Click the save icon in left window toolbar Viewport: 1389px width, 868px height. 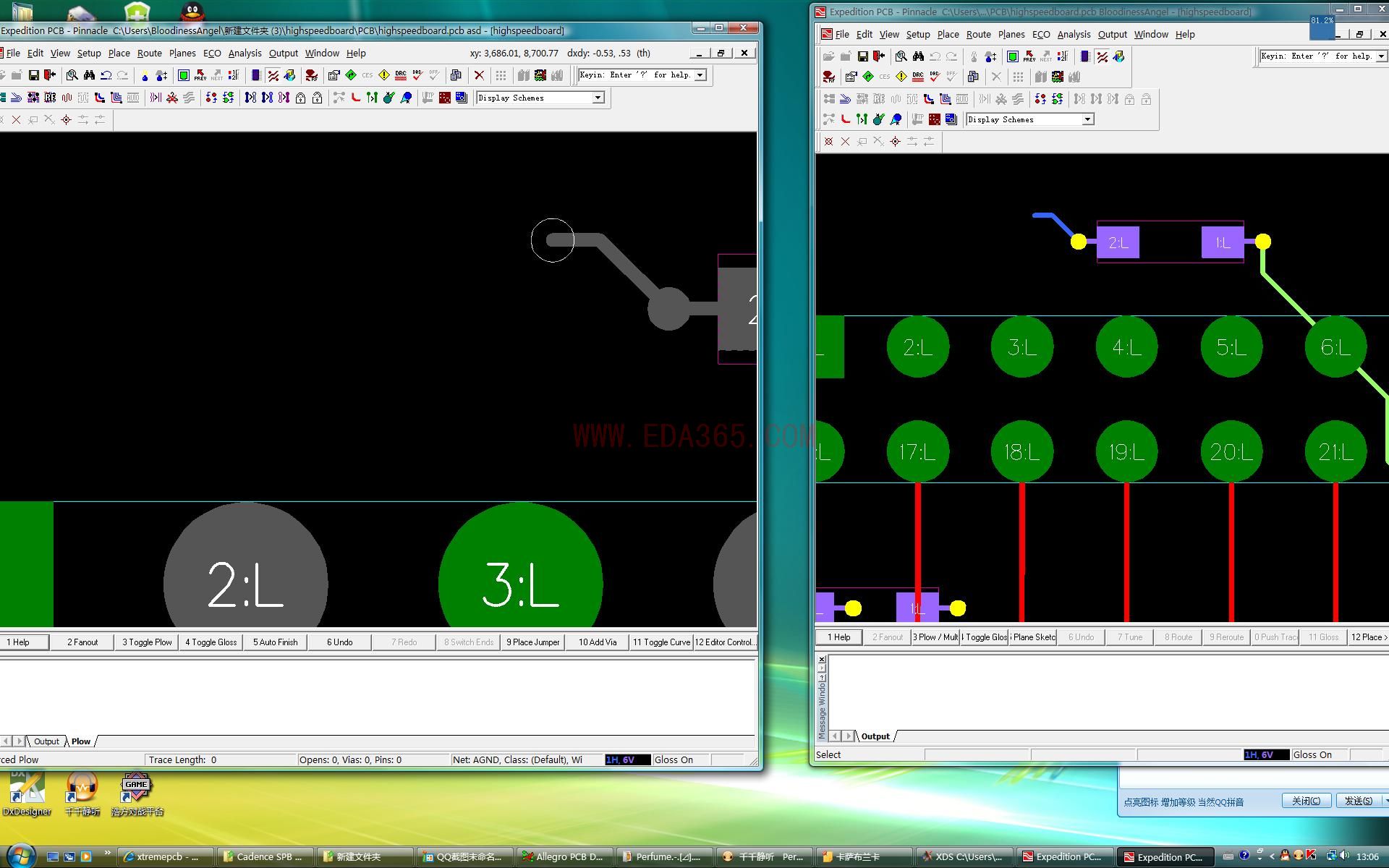(x=33, y=75)
